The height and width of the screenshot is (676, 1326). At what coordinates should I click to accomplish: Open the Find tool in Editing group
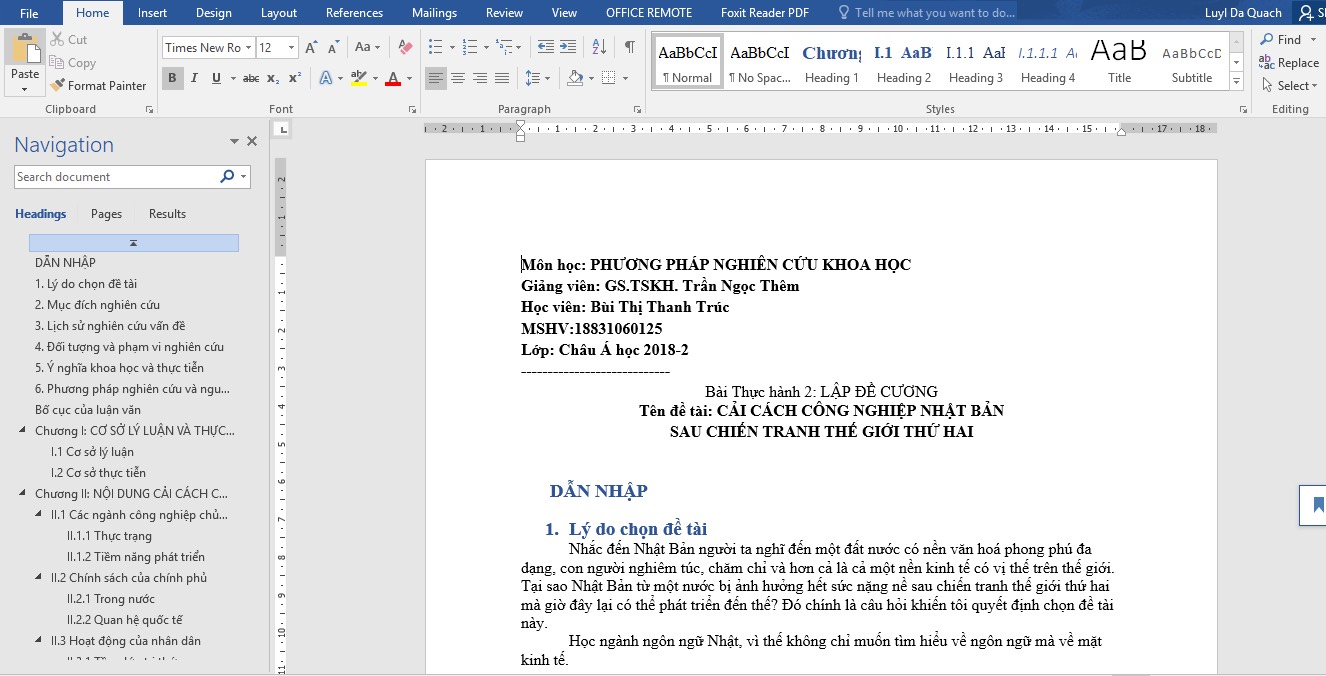[x=1282, y=39]
